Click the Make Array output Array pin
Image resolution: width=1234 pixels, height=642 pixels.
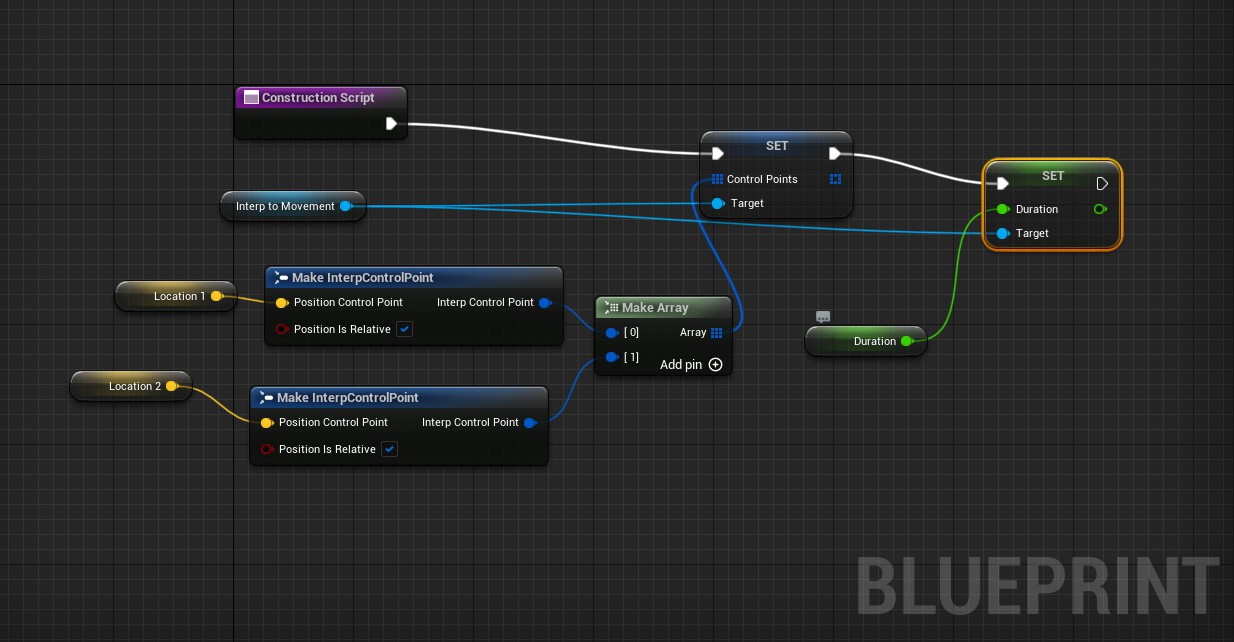point(716,333)
